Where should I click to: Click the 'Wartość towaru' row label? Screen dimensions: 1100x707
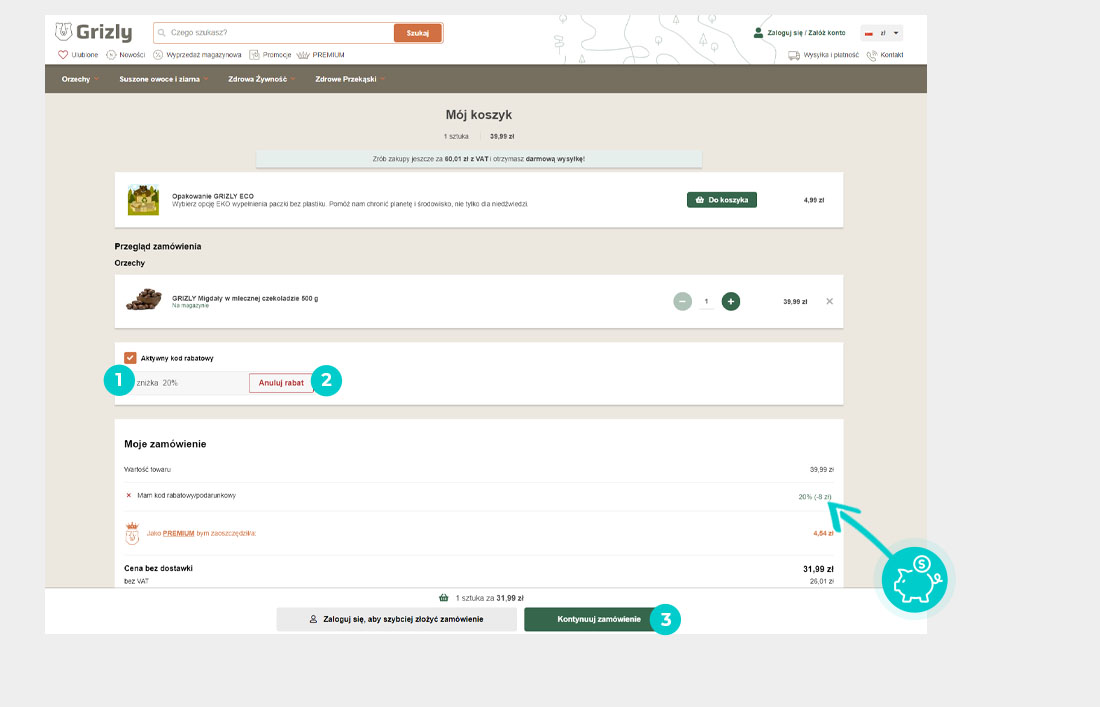(x=147, y=469)
